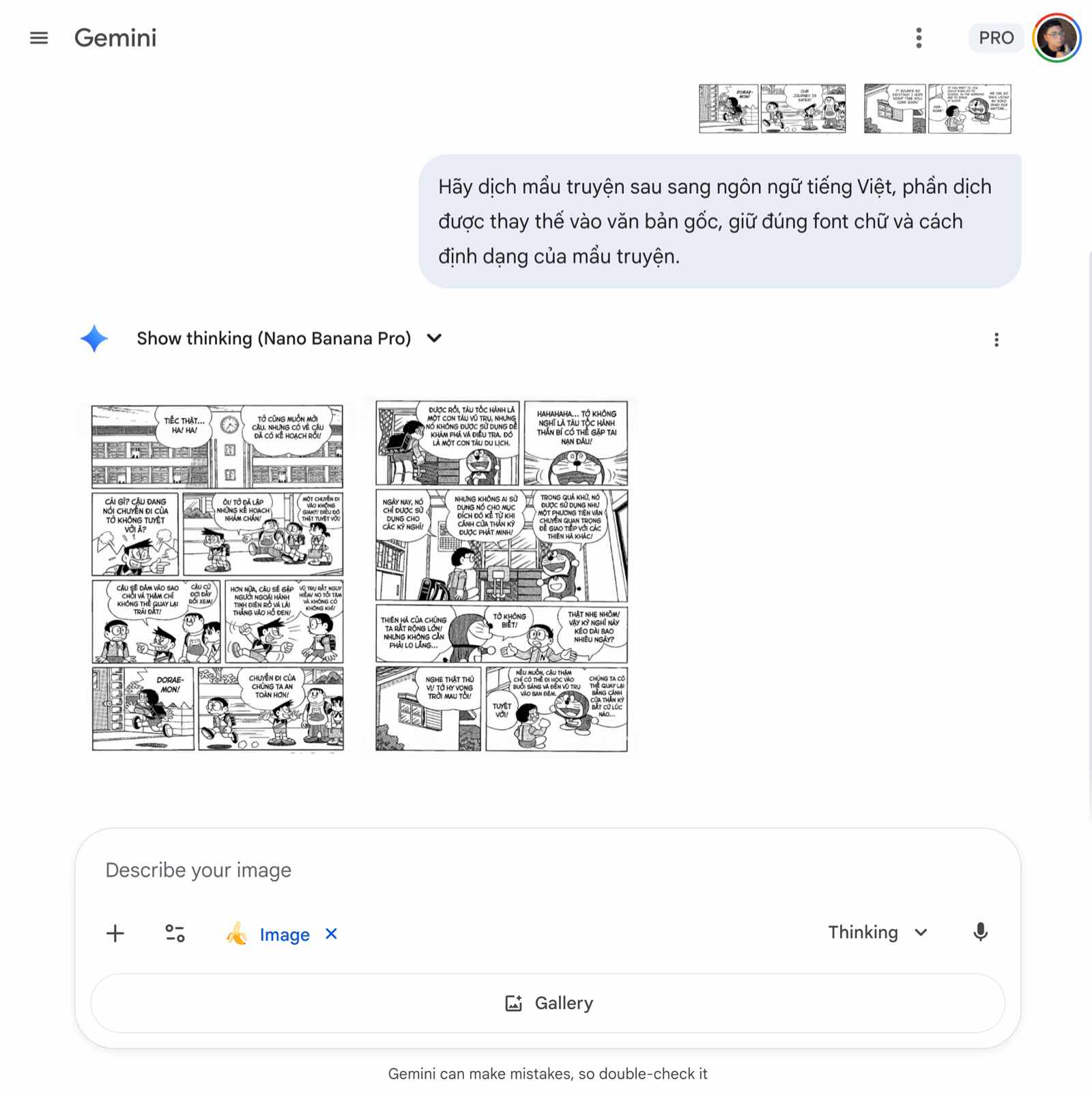Open the tools settings sliders icon
The height and width of the screenshot is (1097, 1092).
tap(175, 933)
